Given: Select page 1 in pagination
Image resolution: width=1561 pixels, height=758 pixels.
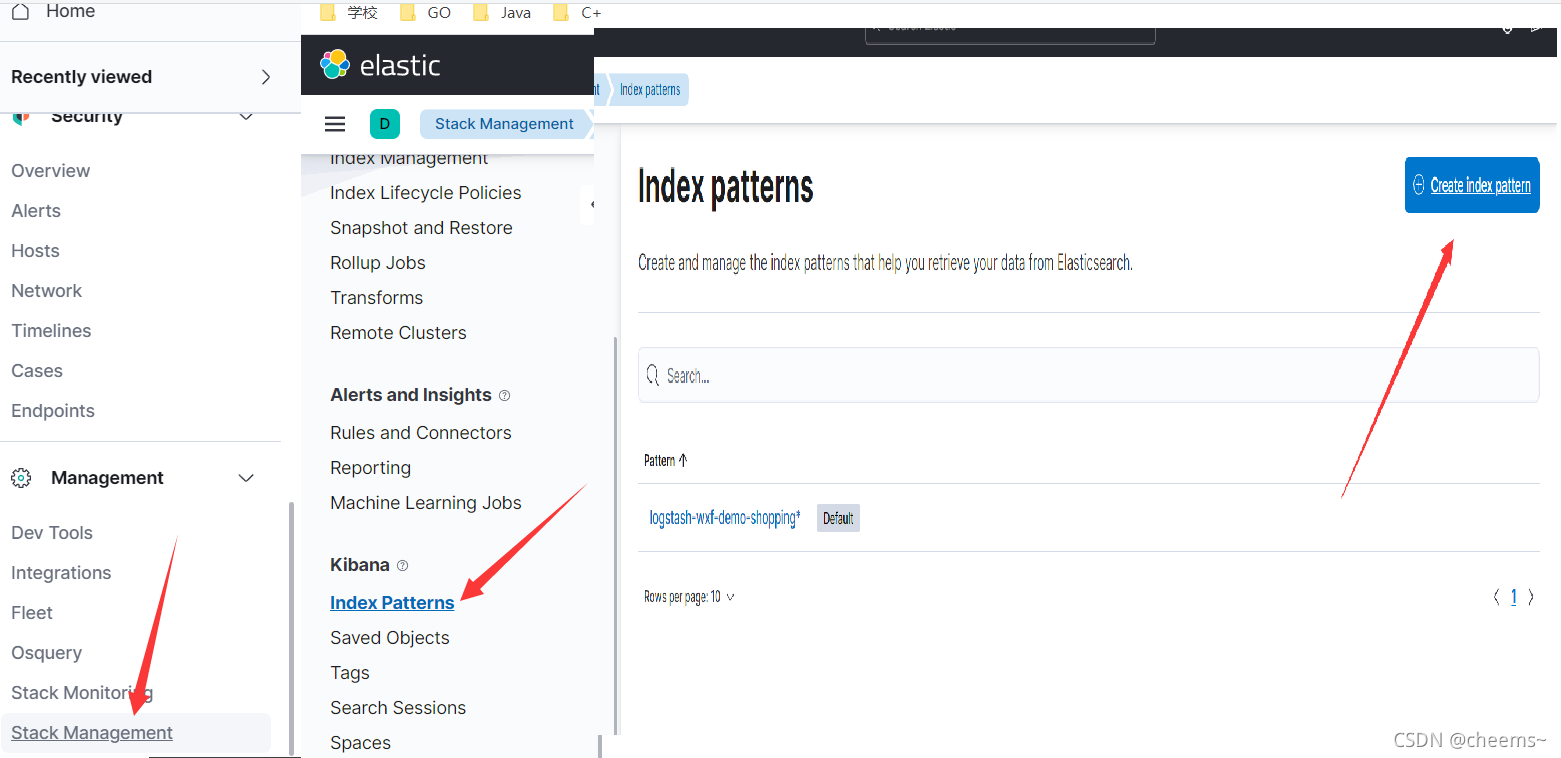Looking at the screenshot, I should click(x=1514, y=597).
